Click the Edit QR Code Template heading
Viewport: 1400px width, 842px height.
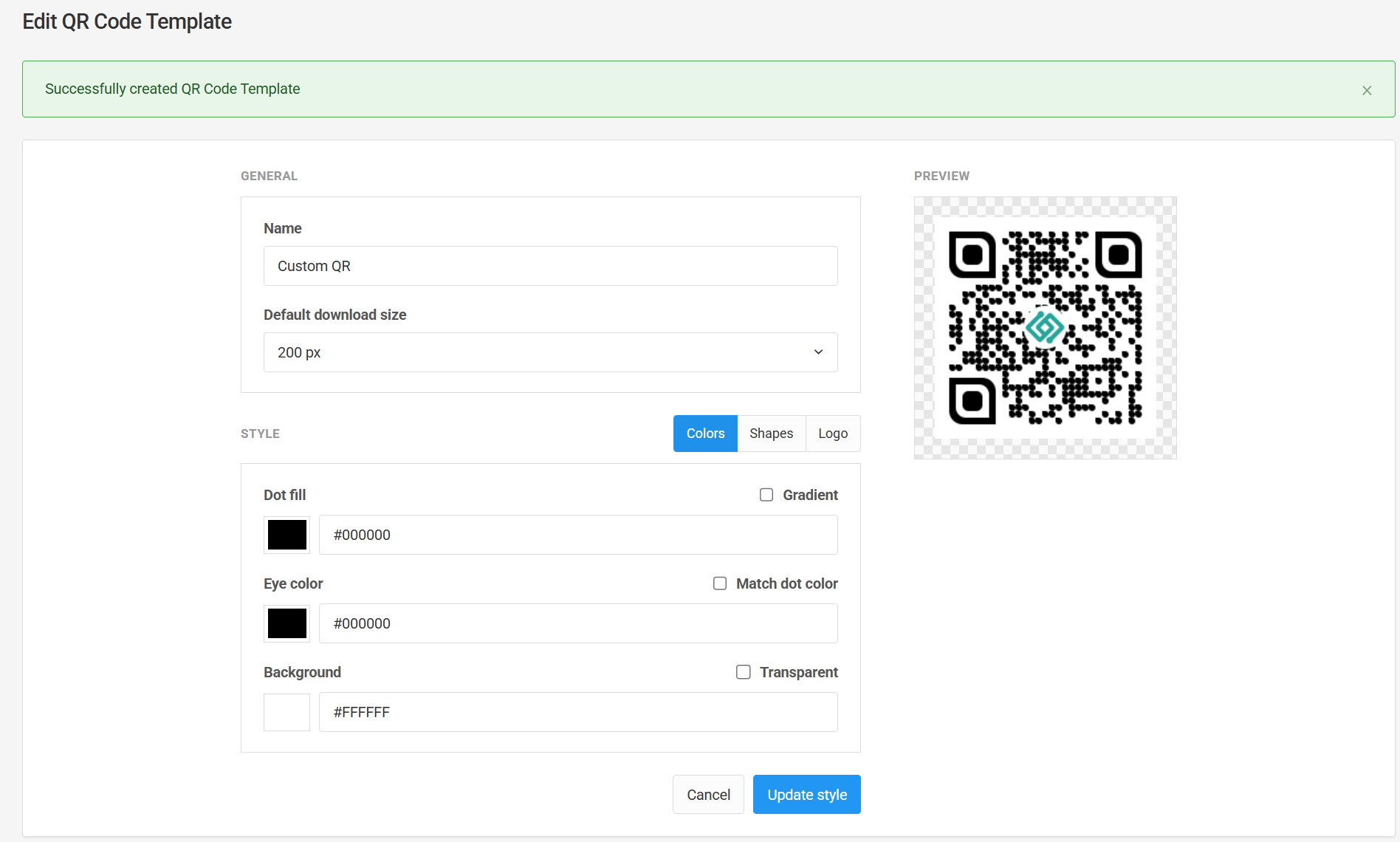[x=127, y=21]
